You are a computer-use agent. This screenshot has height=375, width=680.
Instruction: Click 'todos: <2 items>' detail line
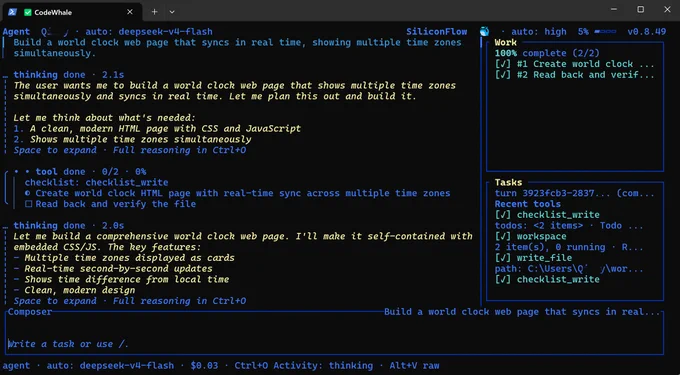(569, 226)
